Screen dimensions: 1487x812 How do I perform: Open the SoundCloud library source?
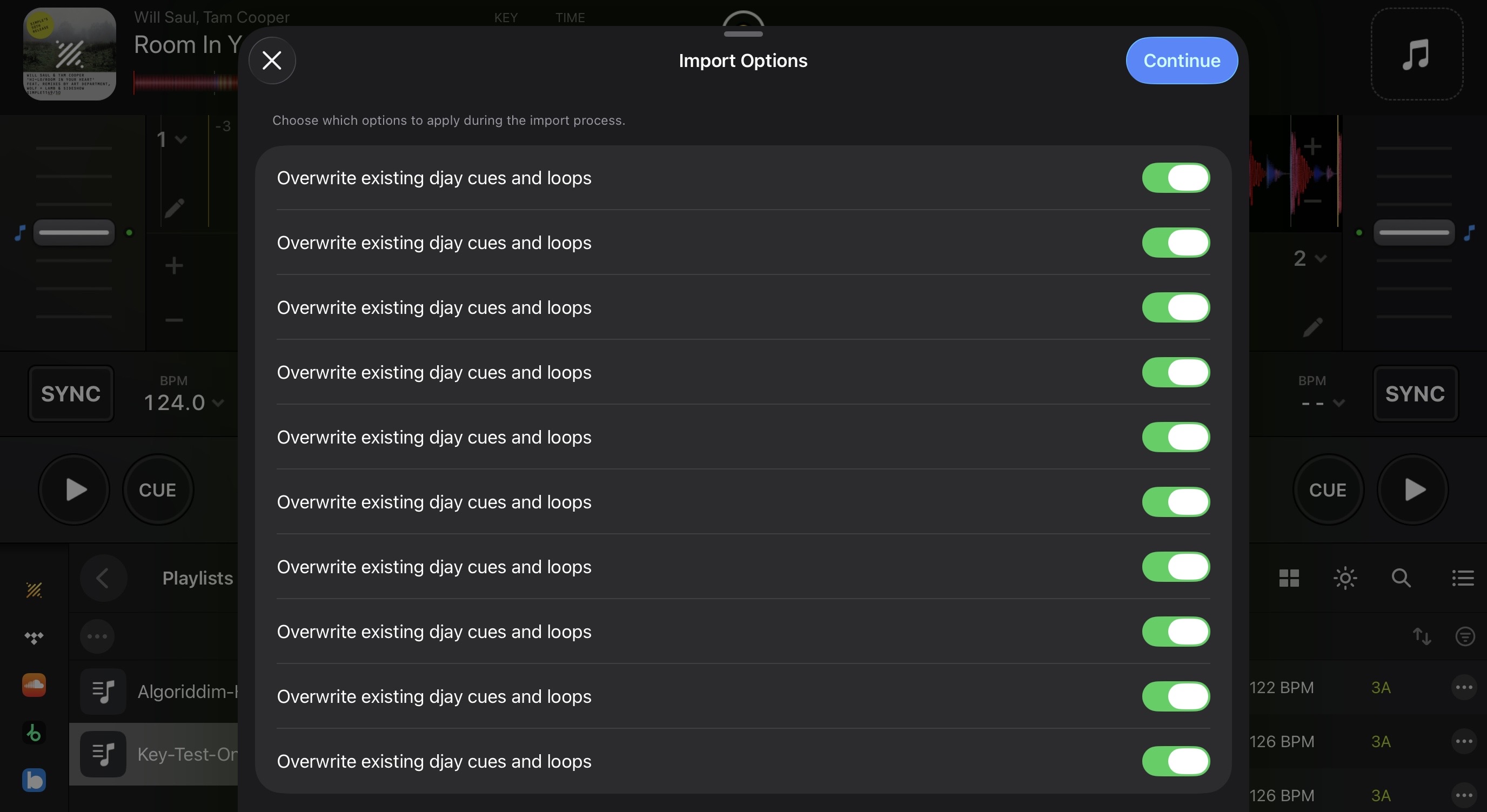point(34,685)
